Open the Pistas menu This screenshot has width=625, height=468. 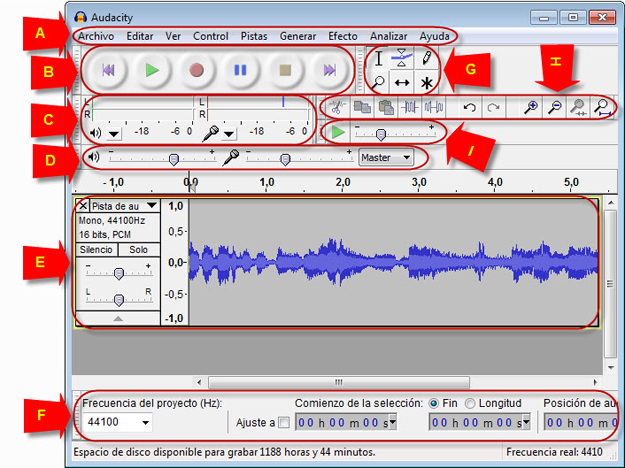254,36
